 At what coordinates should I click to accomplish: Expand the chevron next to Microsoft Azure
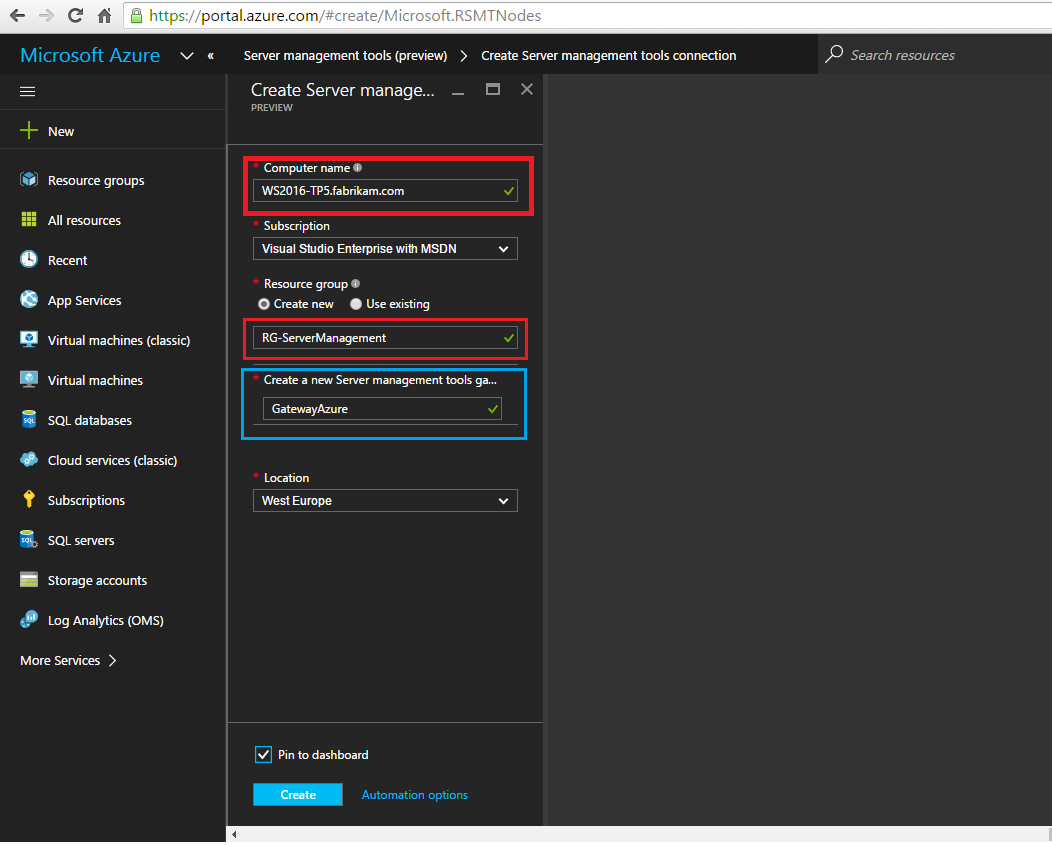tap(187, 56)
